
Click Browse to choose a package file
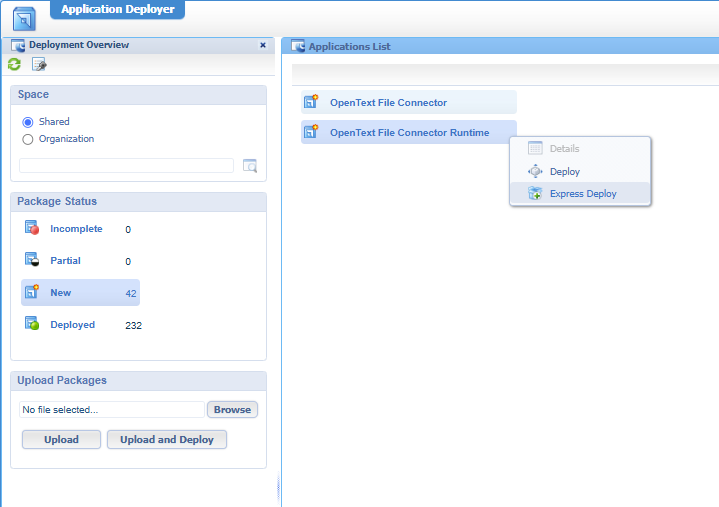[x=232, y=410]
